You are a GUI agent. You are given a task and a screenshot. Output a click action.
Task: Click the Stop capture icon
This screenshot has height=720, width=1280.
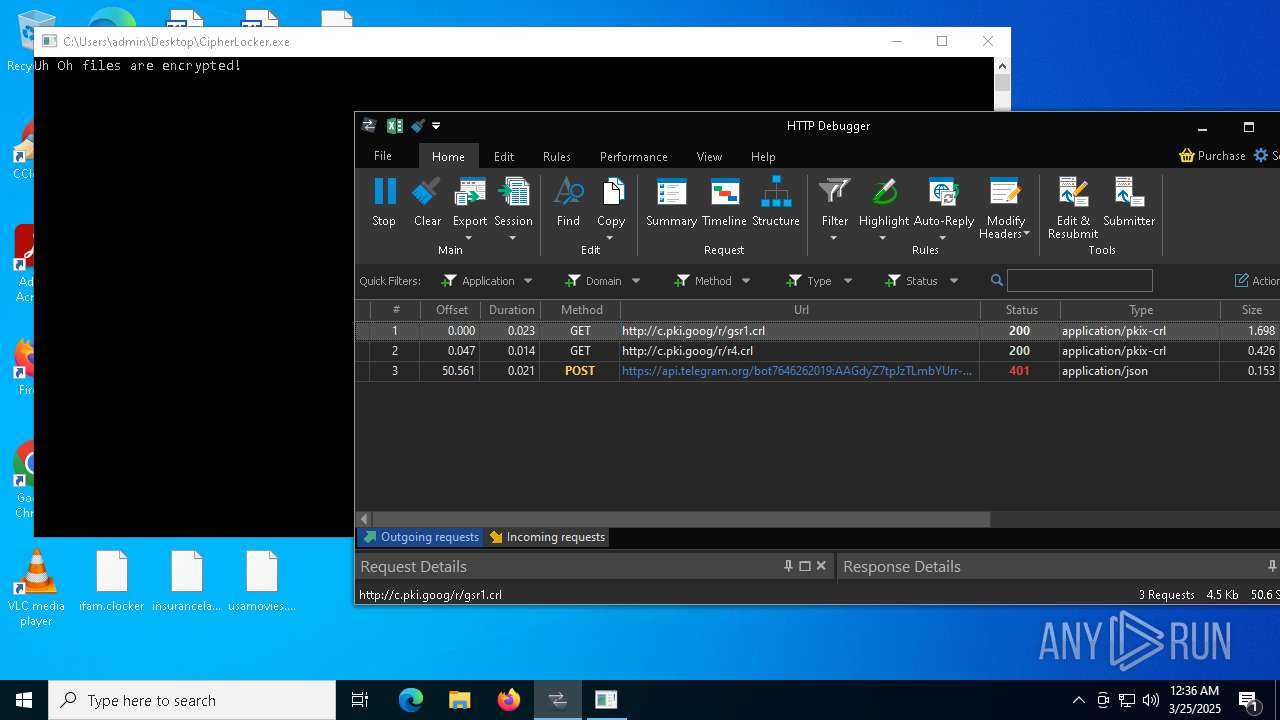pos(384,191)
